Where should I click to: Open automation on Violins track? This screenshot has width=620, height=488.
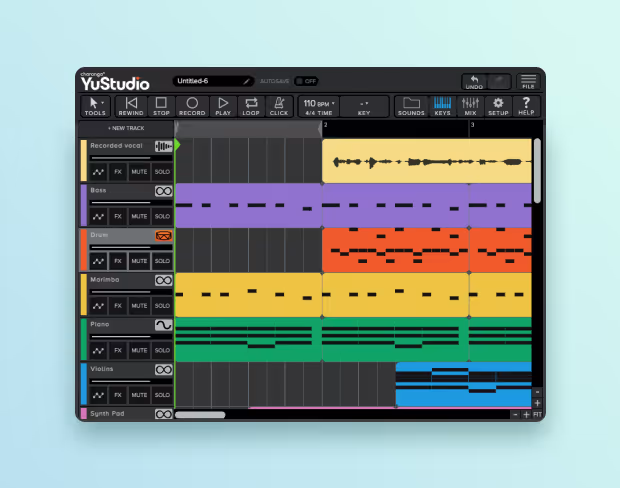coord(98,395)
